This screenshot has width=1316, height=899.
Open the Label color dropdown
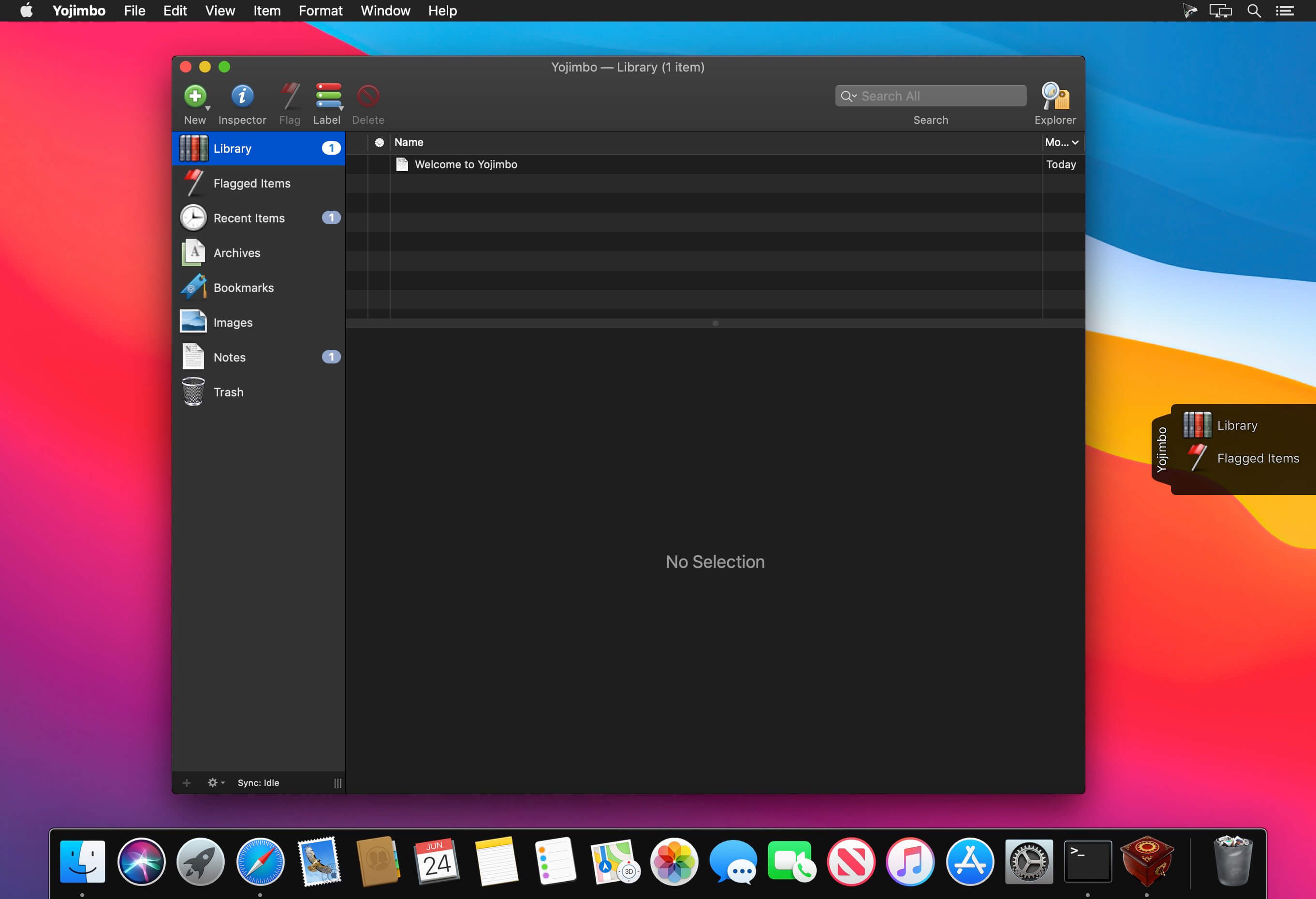(341, 108)
